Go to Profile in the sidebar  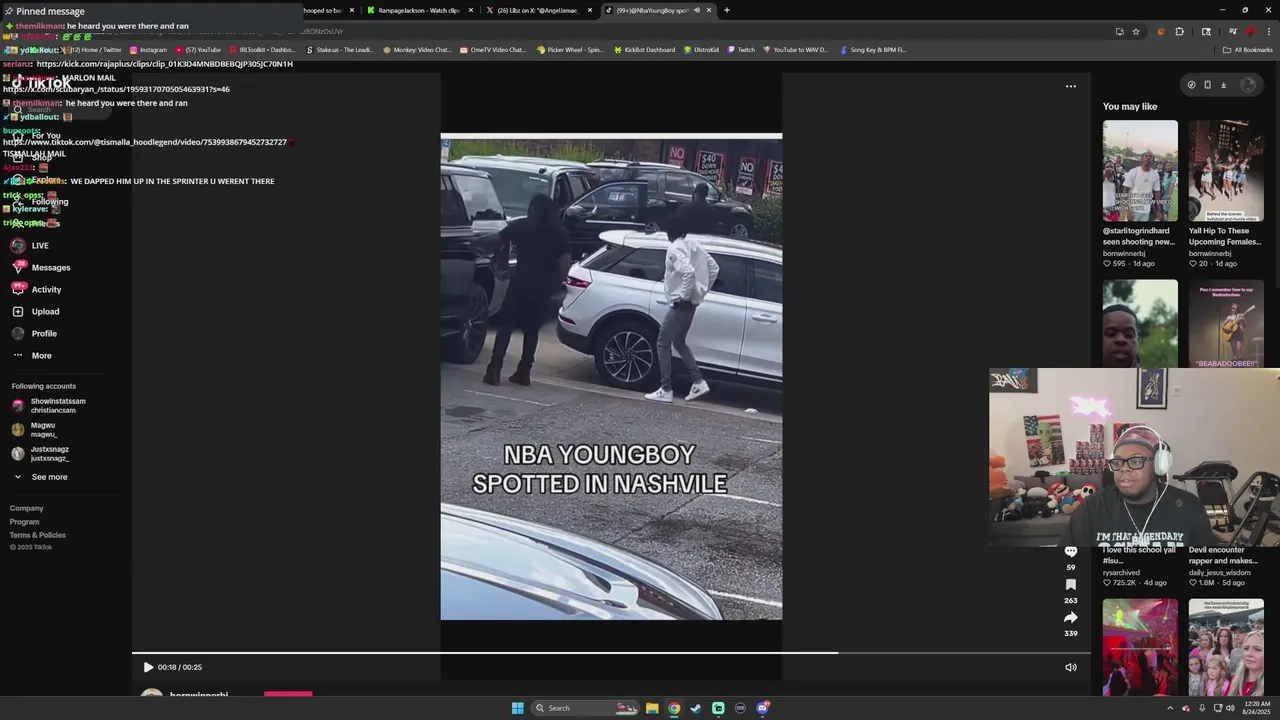coord(33,333)
